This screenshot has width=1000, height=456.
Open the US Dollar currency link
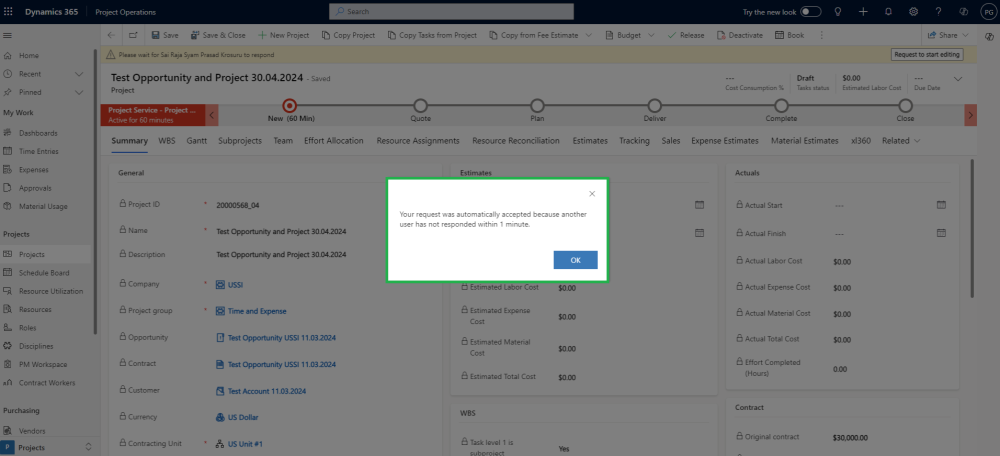point(242,418)
